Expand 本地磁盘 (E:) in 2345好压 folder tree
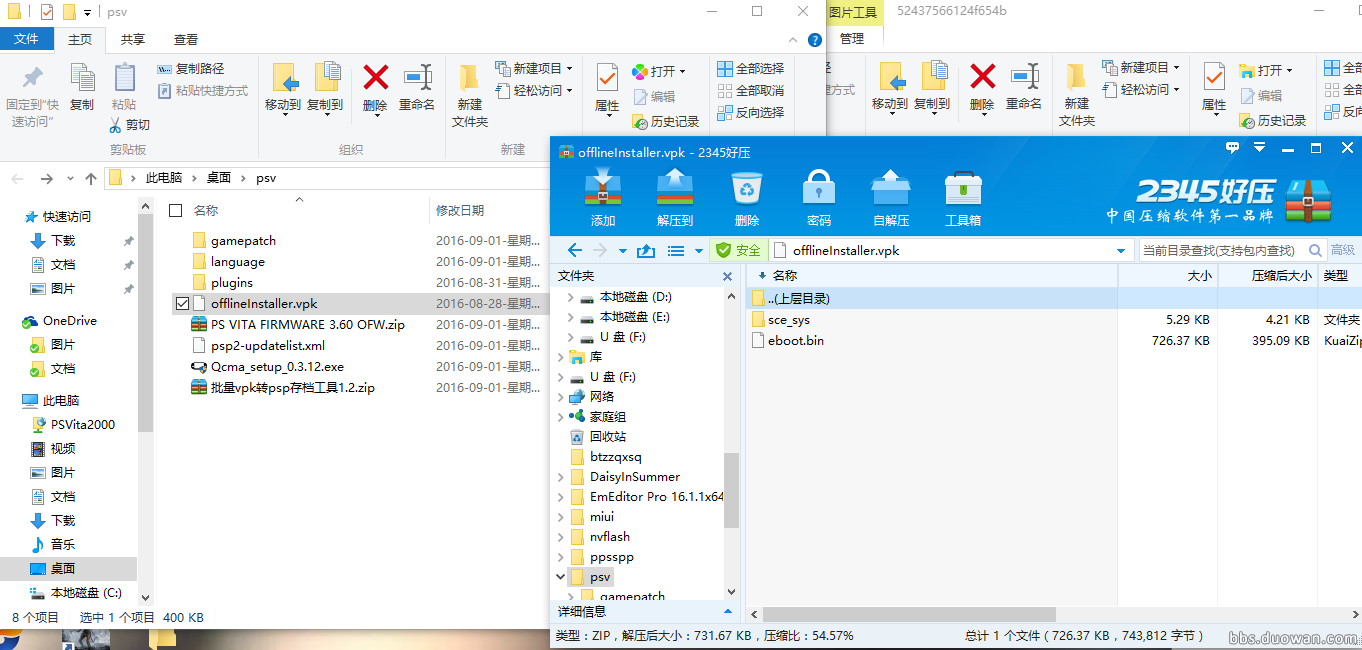The image size is (1362, 650). 571,317
